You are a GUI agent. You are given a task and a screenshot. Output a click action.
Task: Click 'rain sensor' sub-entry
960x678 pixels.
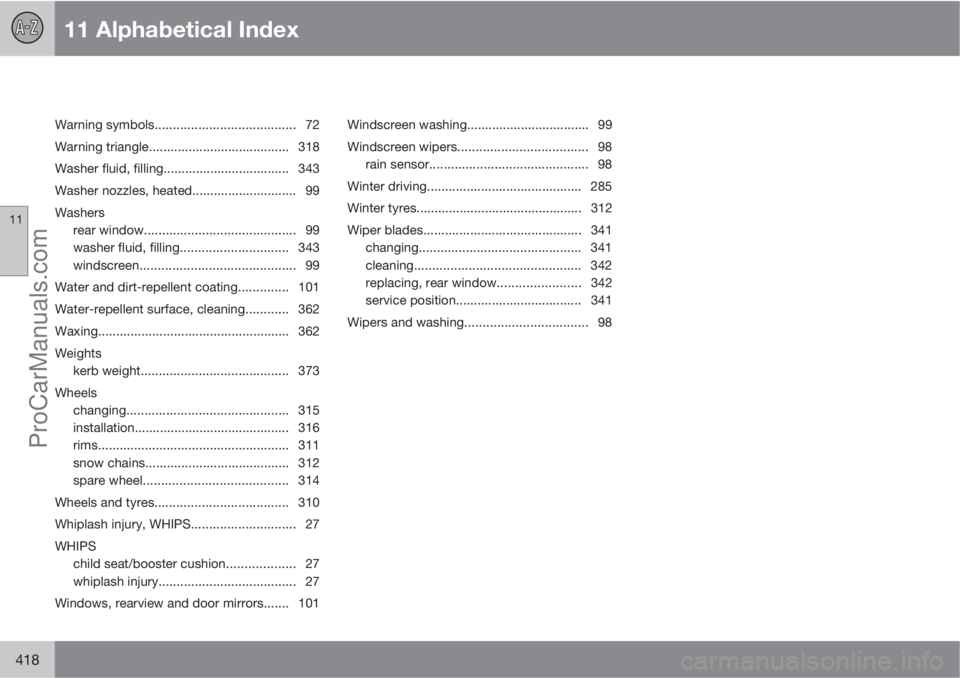489,164
